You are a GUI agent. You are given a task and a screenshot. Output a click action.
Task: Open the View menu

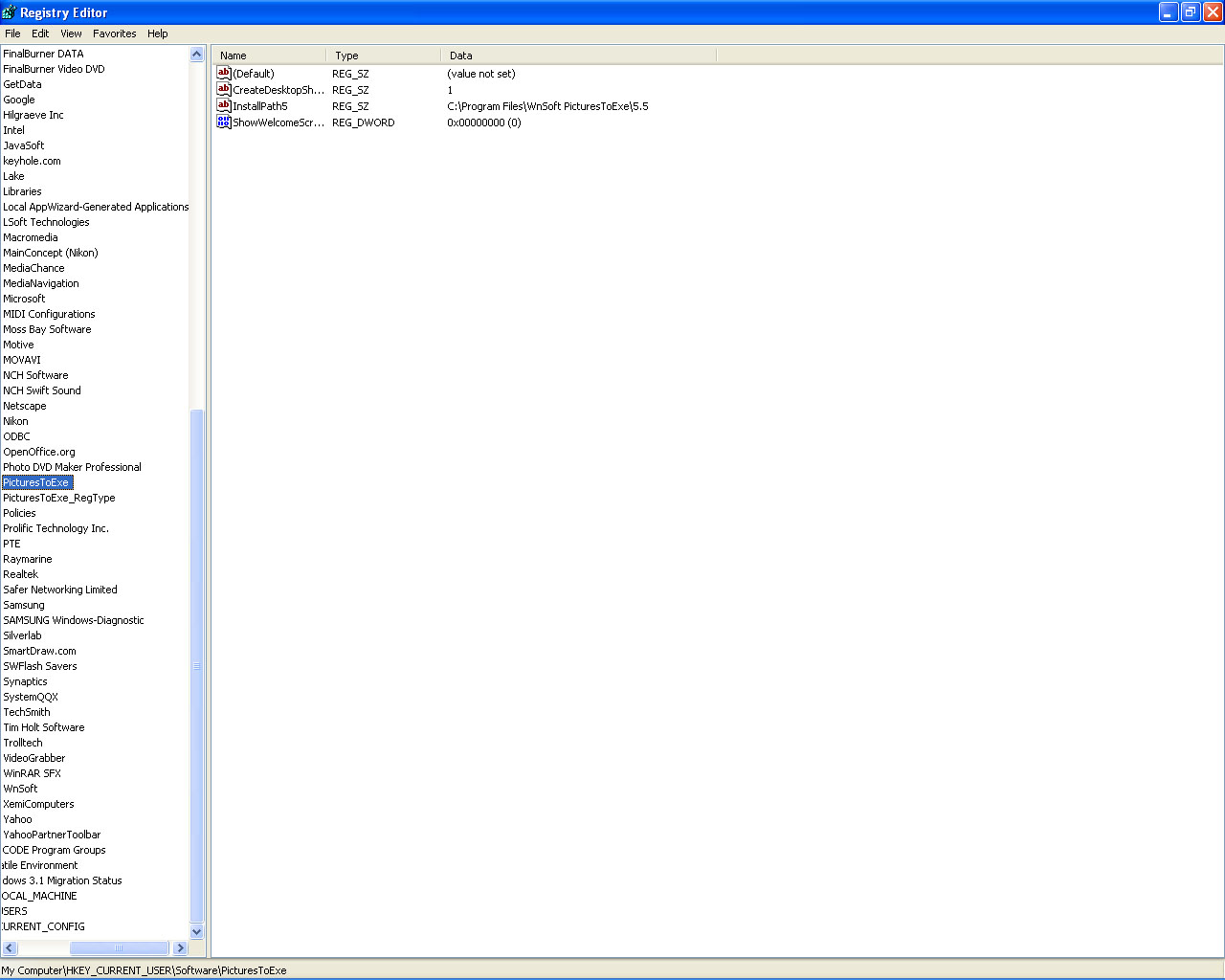point(71,33)
